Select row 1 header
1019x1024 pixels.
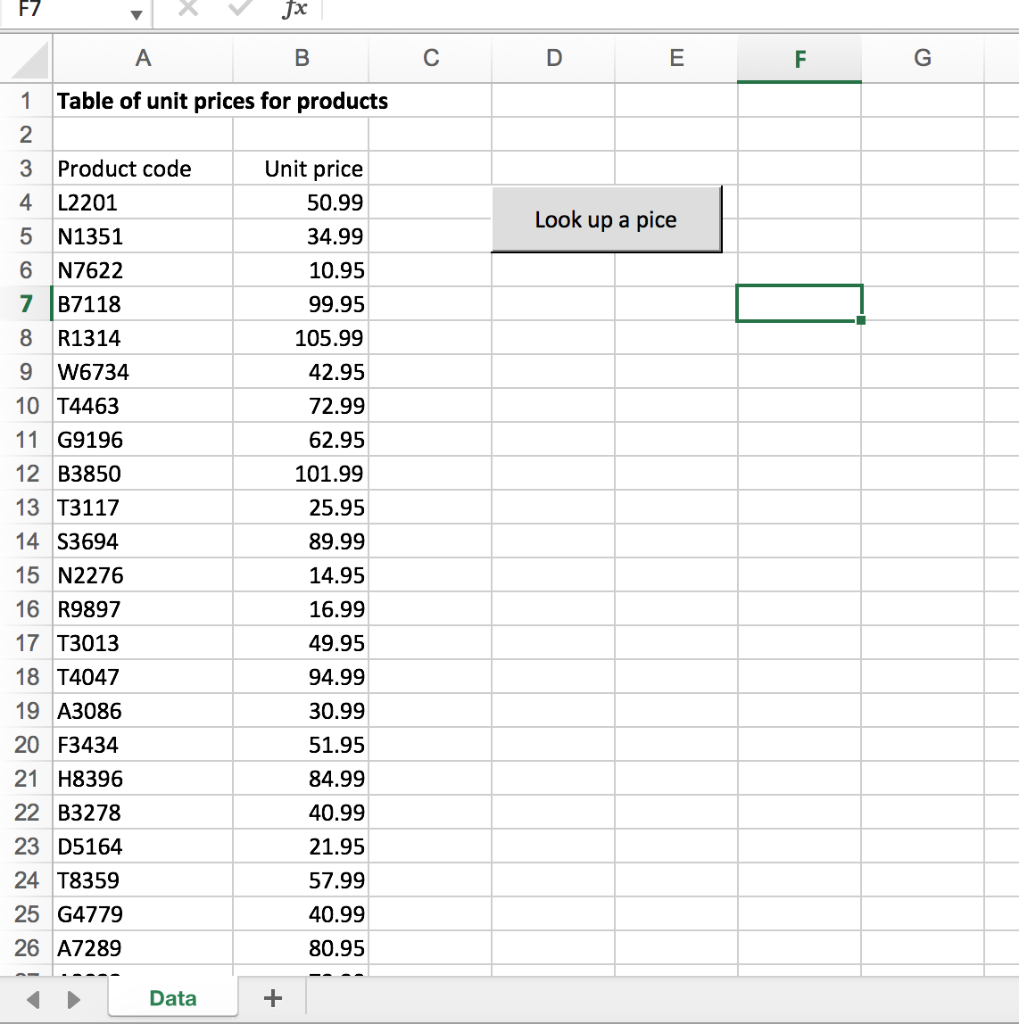26,101
